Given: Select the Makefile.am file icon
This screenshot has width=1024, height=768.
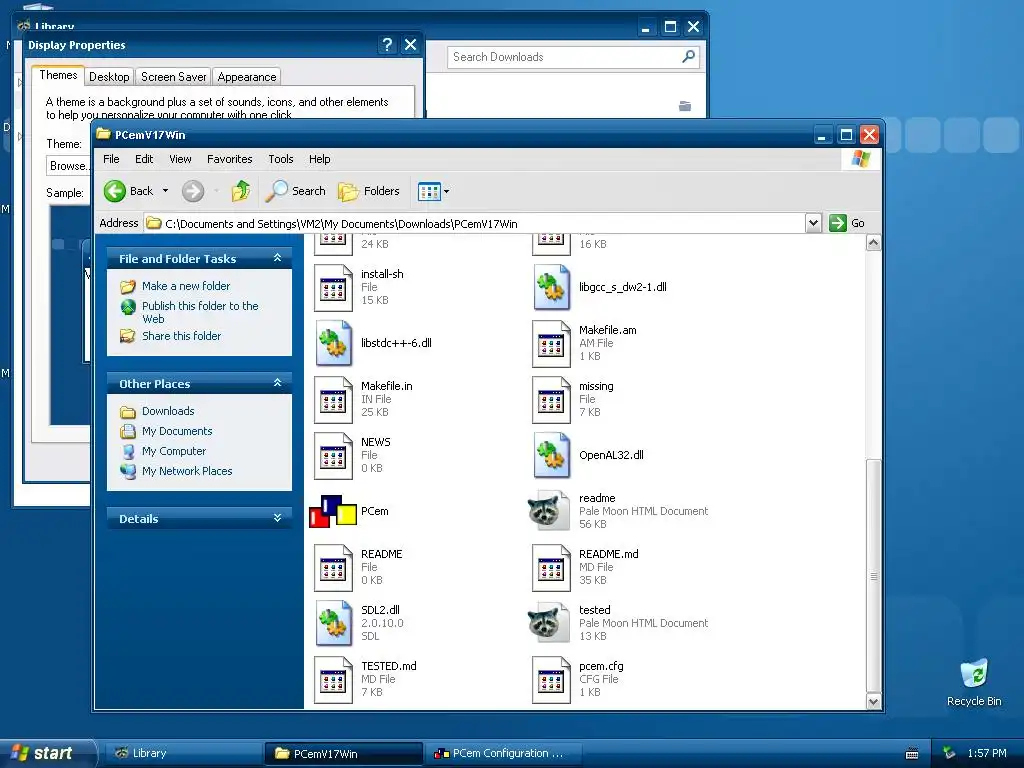Looking at the screenshot, I should tap(552, 344).
